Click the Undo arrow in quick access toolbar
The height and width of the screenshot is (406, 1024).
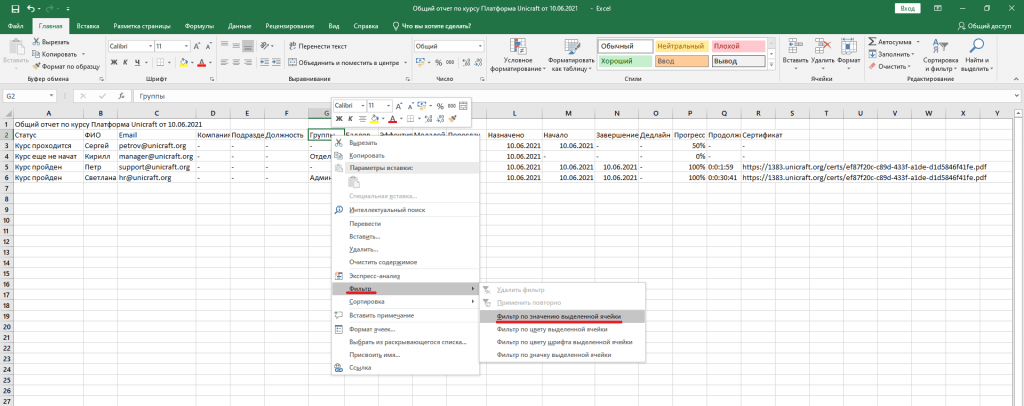[x=32, y=9]
